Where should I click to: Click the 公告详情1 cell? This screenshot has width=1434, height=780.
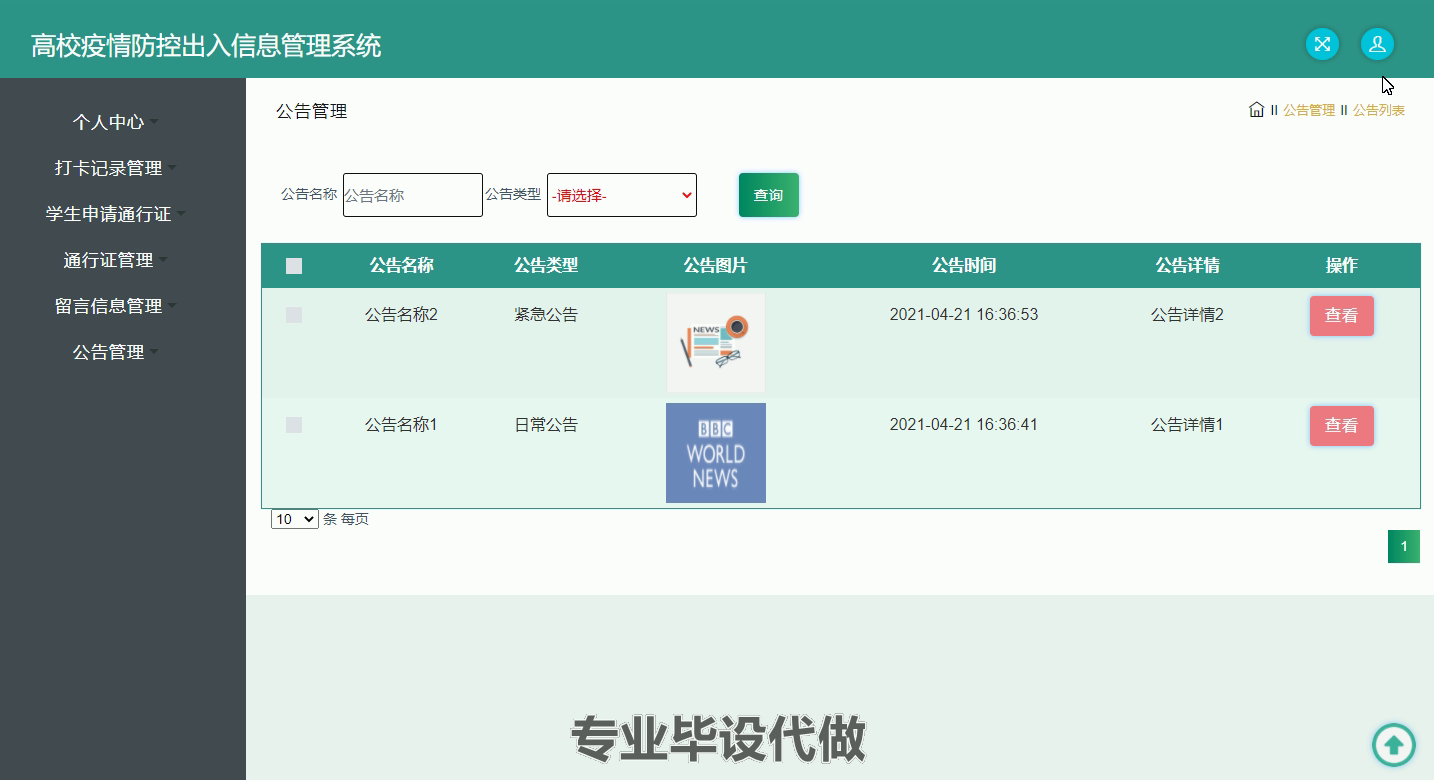[x=1187, y=425]
